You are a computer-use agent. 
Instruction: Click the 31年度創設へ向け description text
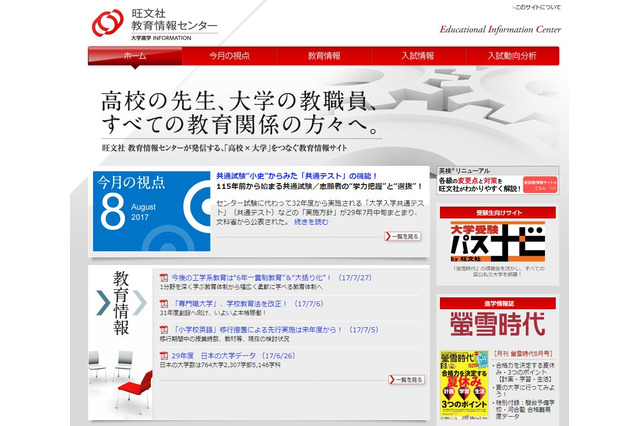point(213,313)
